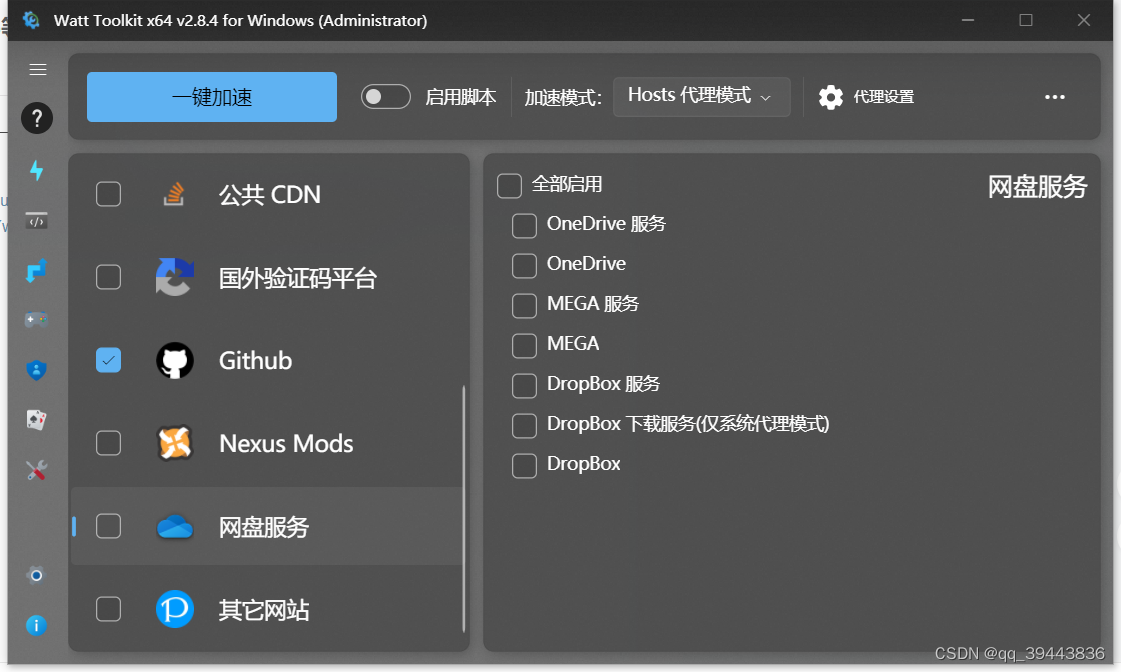
Task: Check the 网盘服务 checkbox in left list
Action: point(109,526)
